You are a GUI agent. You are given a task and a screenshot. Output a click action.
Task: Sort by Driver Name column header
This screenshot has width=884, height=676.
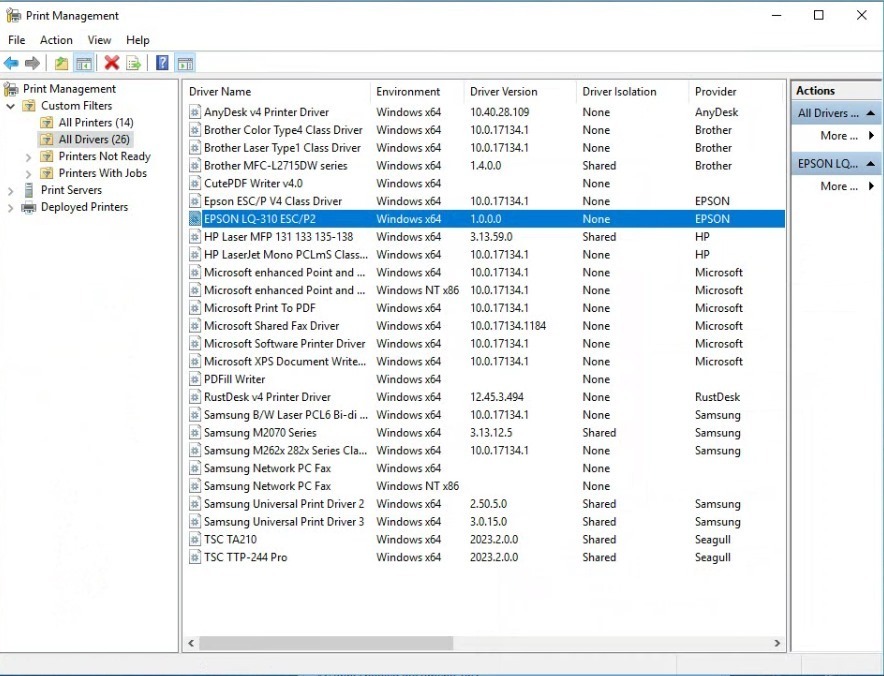(x=277, y=91)
